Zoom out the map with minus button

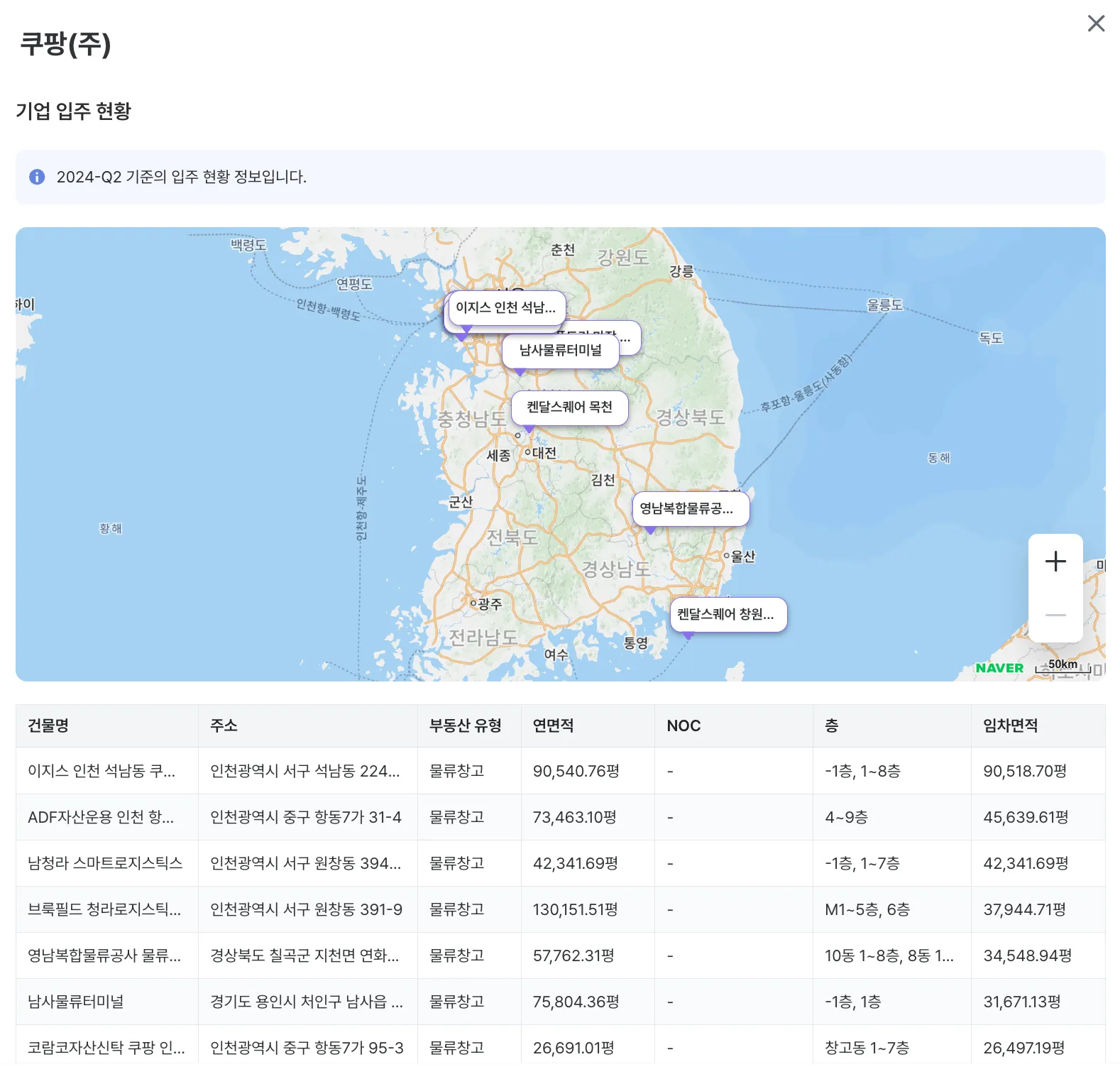click(x=1055, y=615)
